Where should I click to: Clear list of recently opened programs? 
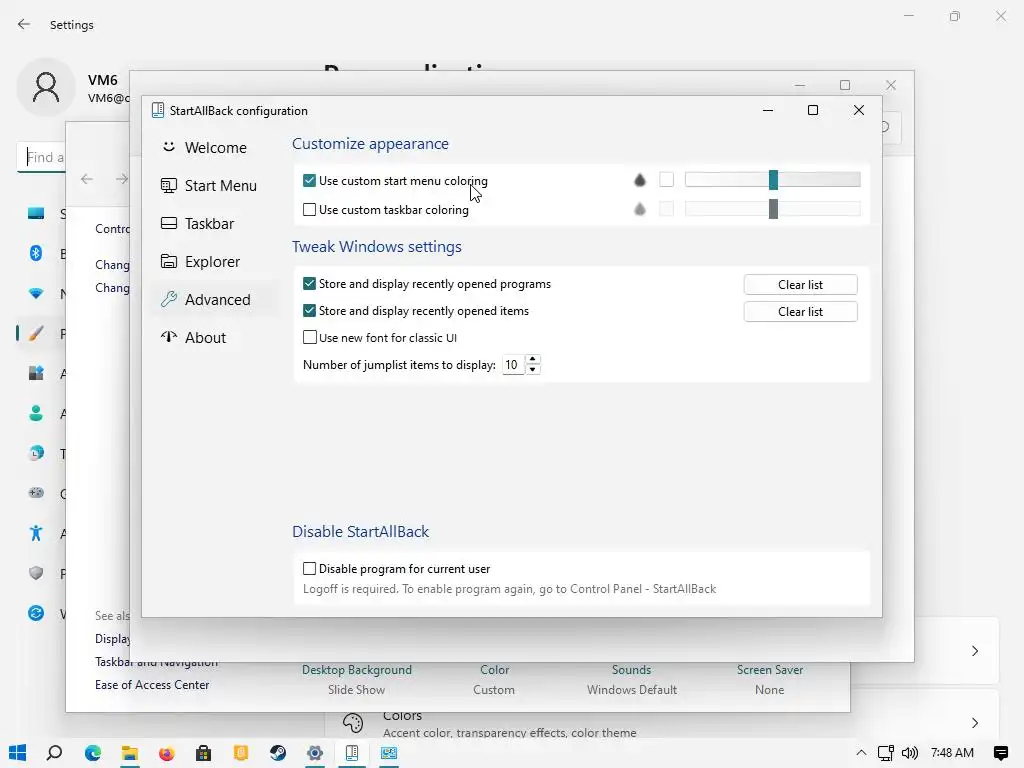click(800, 285)
